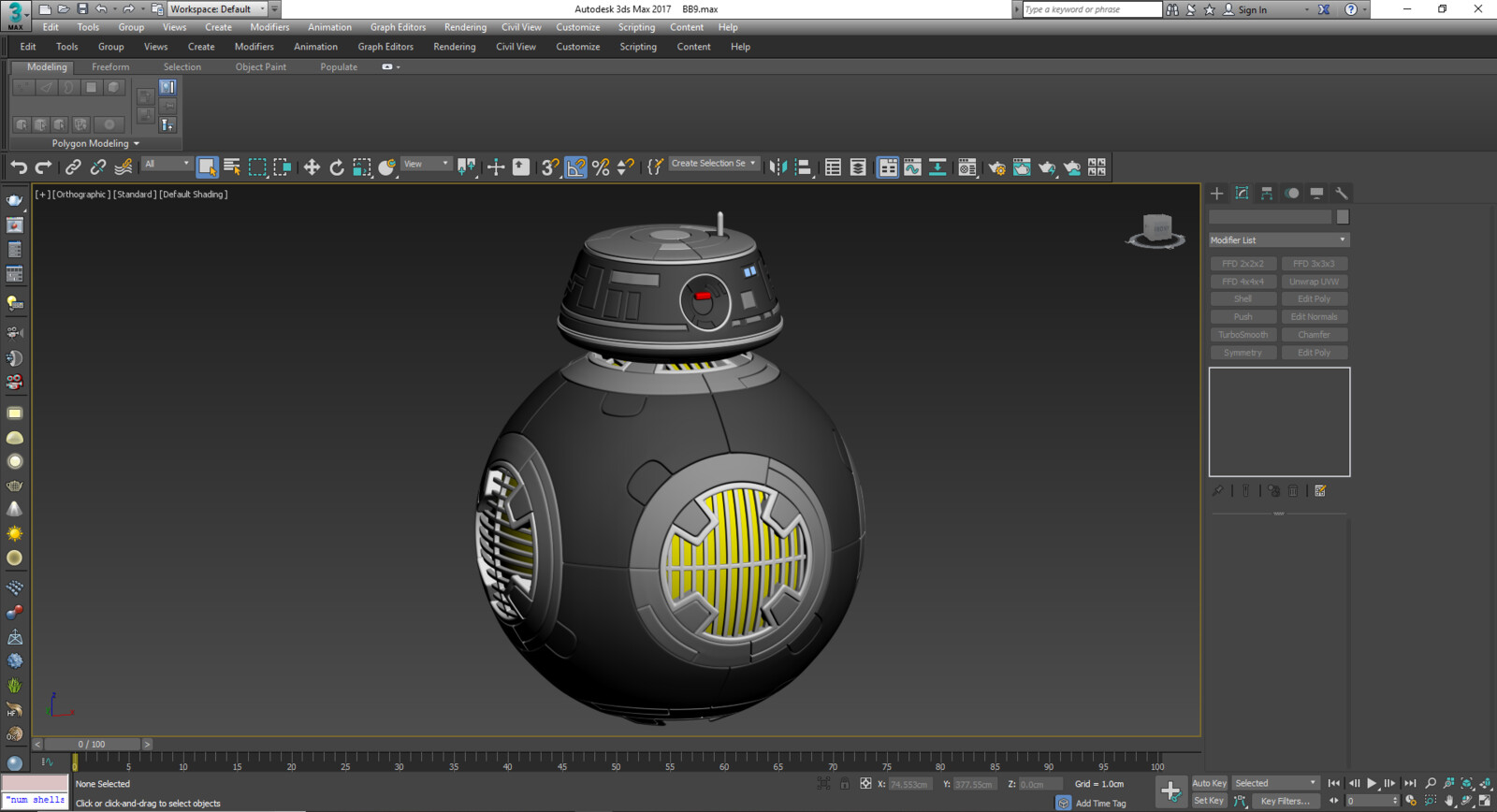Screen dimensions: 1497x812
Task: Toggle the Ribbon display button
Action: coord(887,167)
